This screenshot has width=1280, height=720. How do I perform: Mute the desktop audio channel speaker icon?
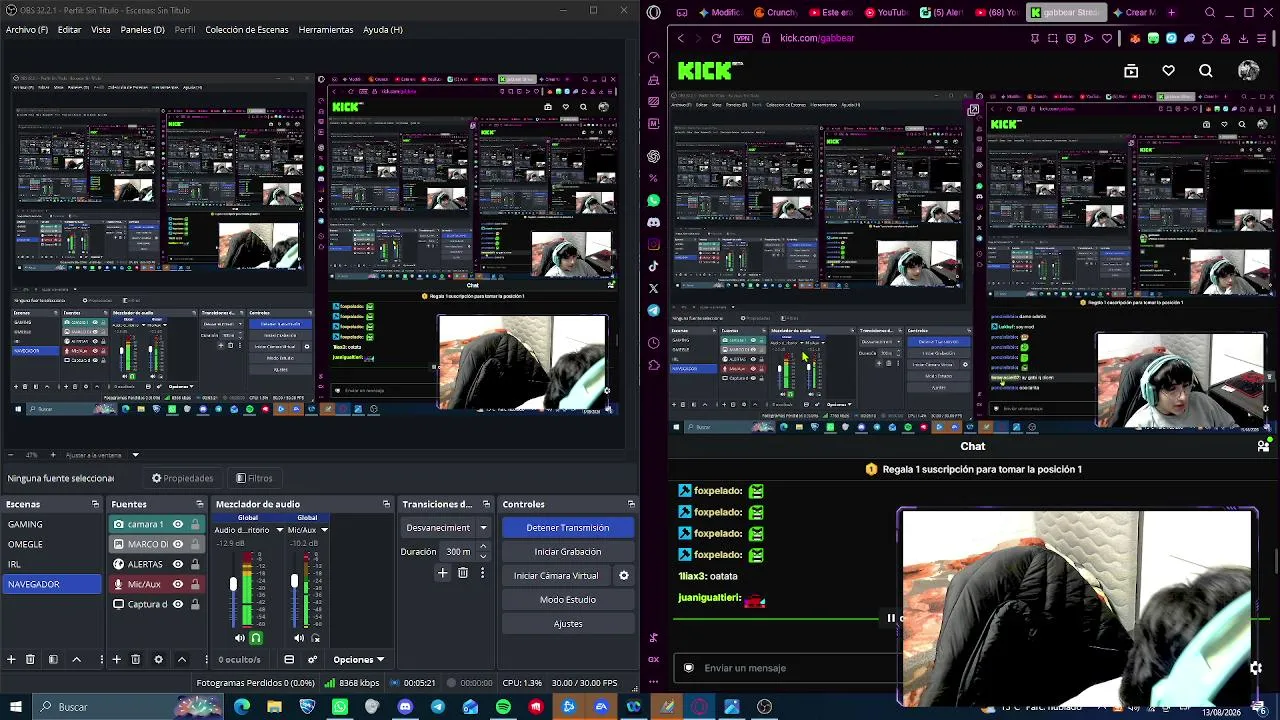pyautogui.click(x=240, y=637)
